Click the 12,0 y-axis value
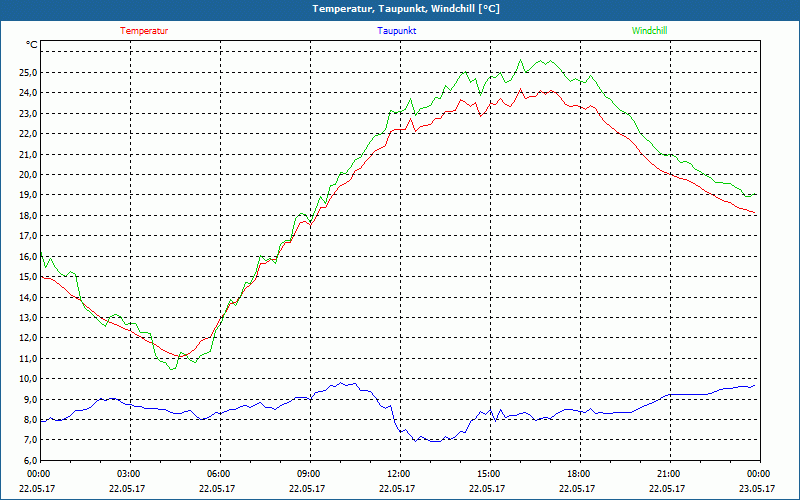The width and height of the screenshot is (800, 500). point(28,338)
